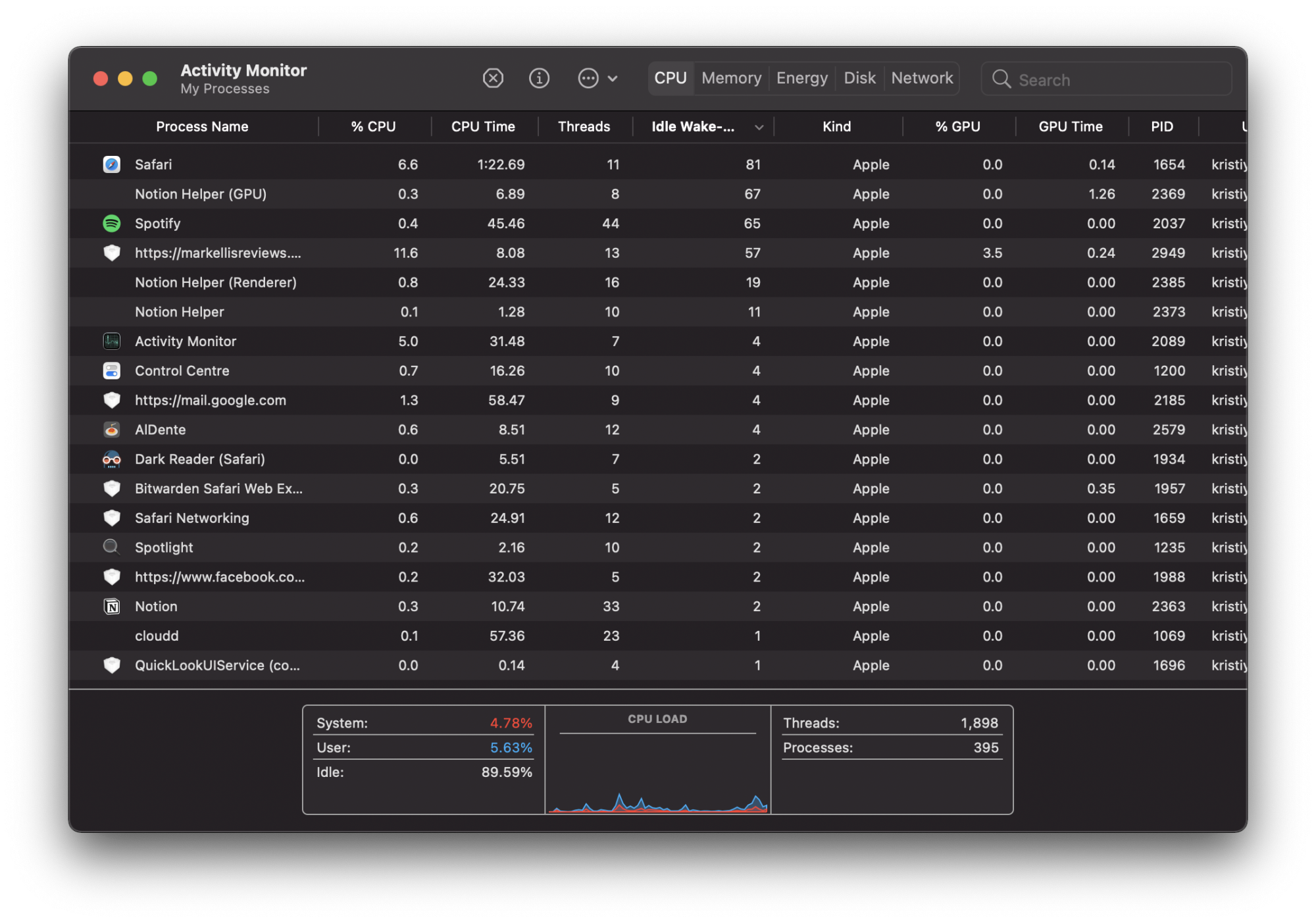Click the shield icon beside mail.google.com
This screenshot has height=923, width=1316.
point(112,400)
